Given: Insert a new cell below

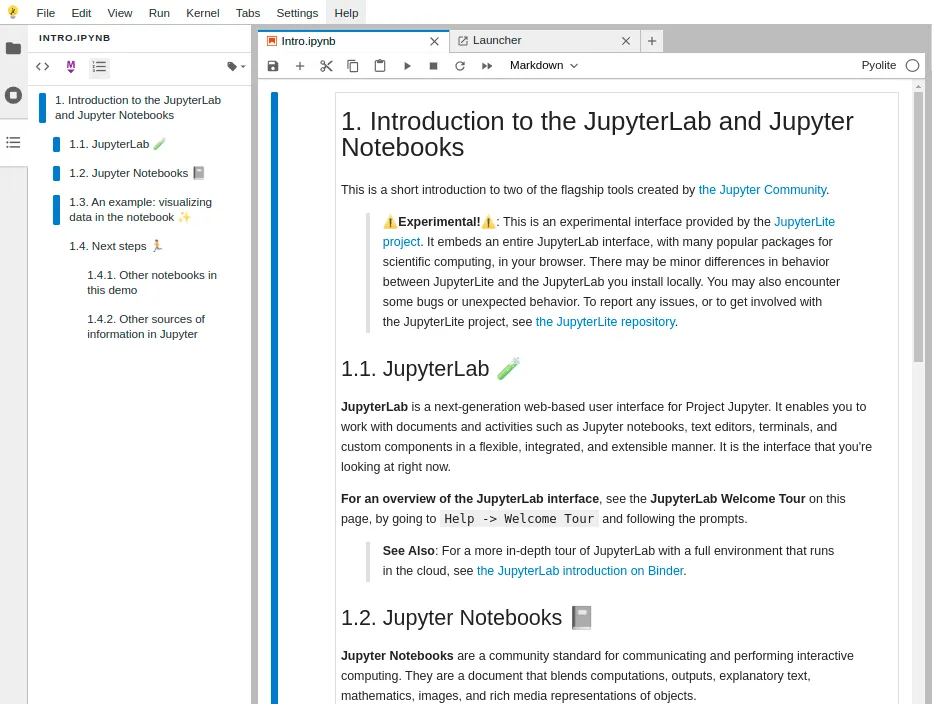Looking at the screenshot, I should click(x=300, y=65).
